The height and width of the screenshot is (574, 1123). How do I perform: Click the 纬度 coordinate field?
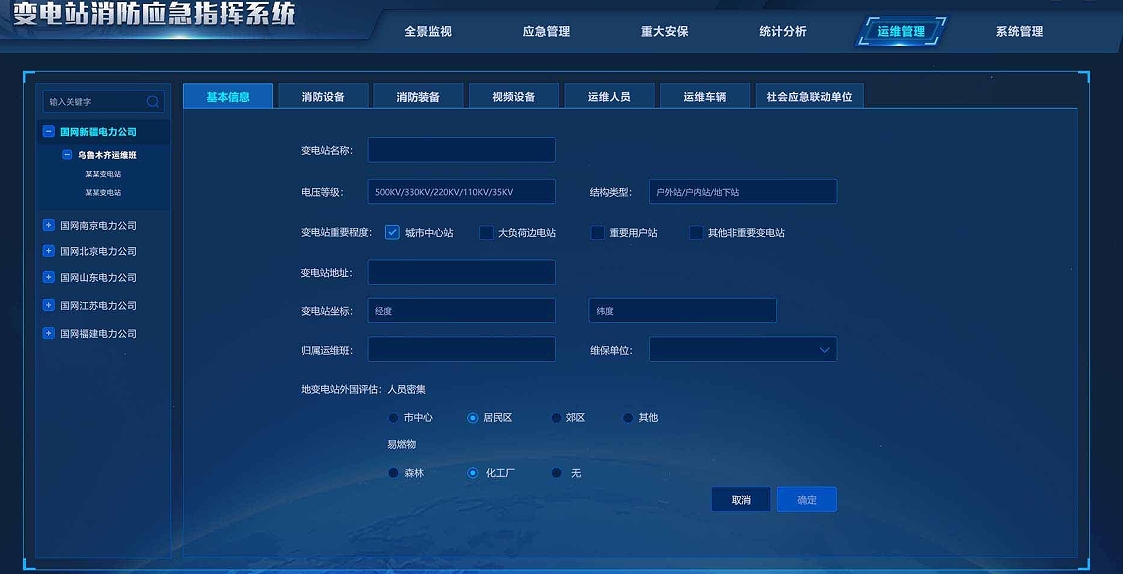[x=683, y=311]
